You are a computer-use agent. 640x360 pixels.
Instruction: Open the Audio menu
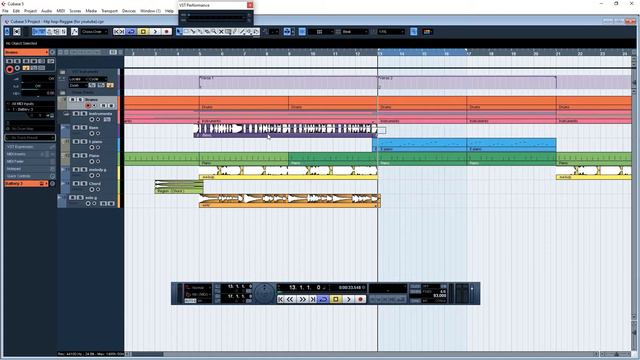(47, 11)
